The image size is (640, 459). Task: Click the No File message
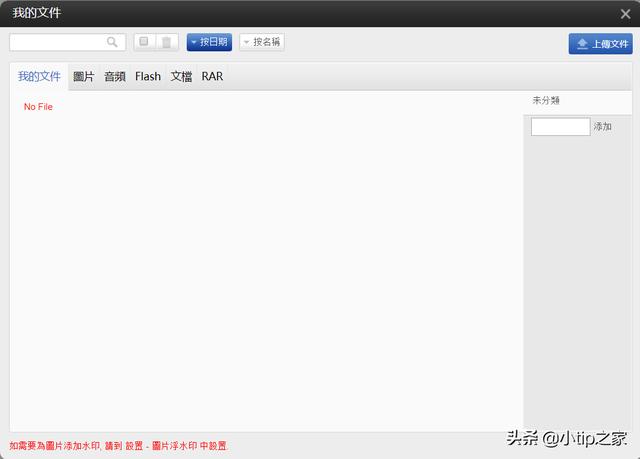click(38, 107)
